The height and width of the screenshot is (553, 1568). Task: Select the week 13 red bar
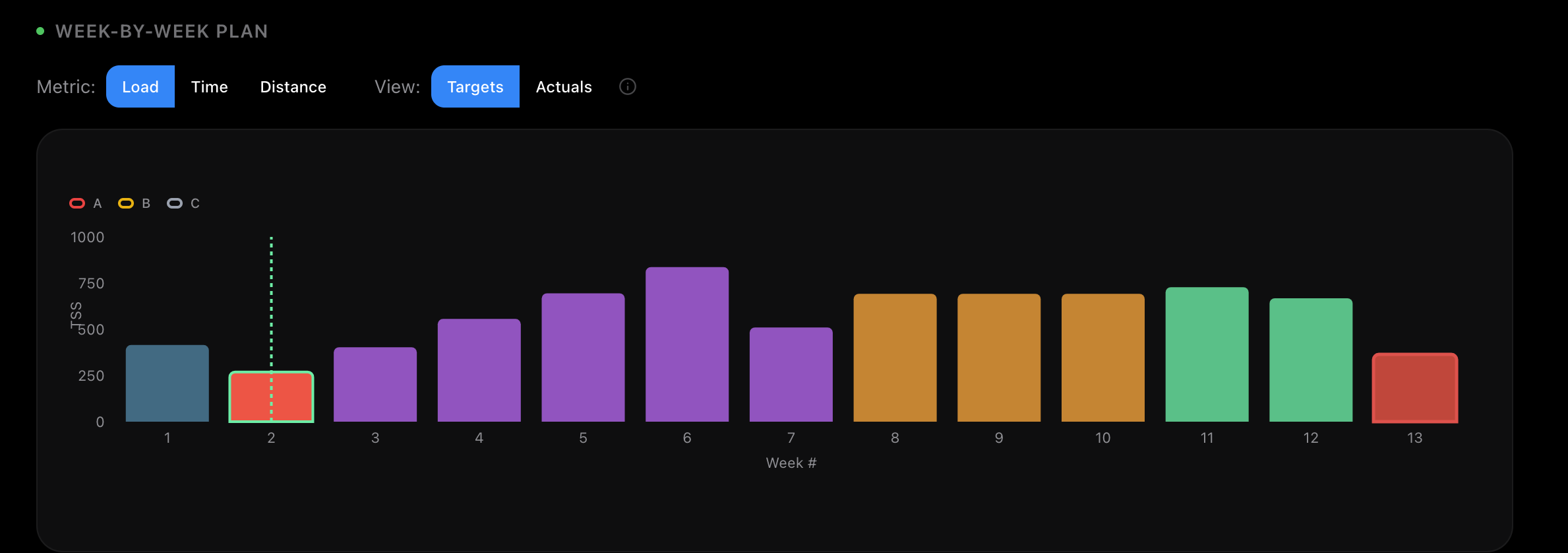pos(1415,388)
